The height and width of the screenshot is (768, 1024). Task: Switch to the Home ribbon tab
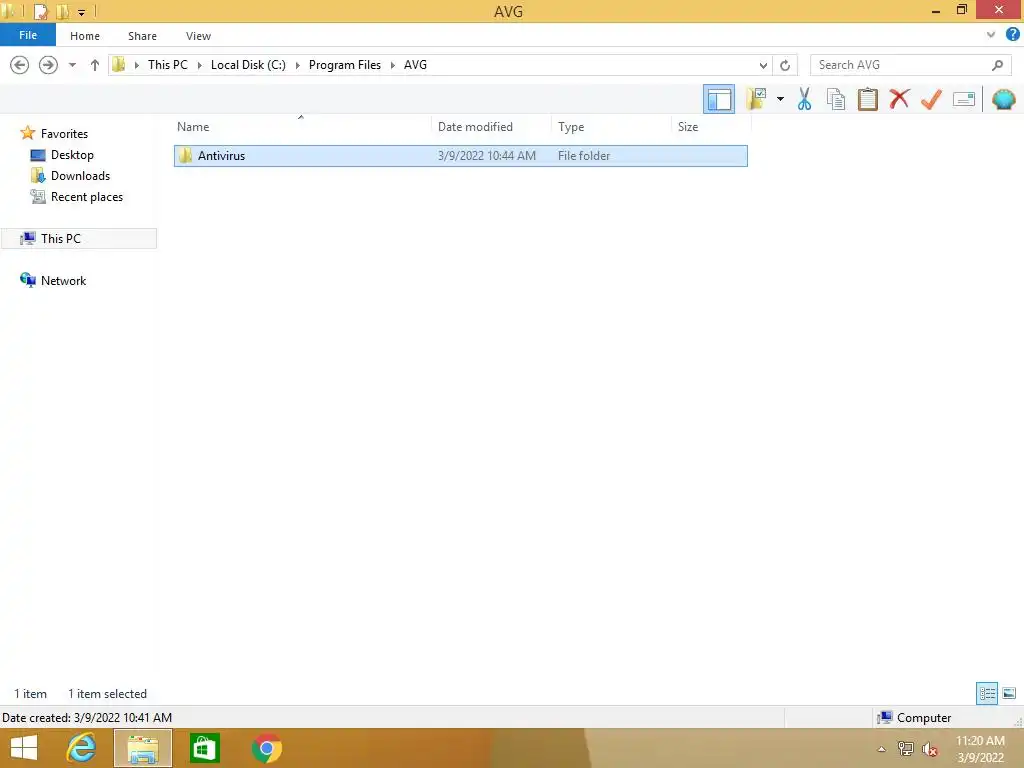(x=85, y=36)
